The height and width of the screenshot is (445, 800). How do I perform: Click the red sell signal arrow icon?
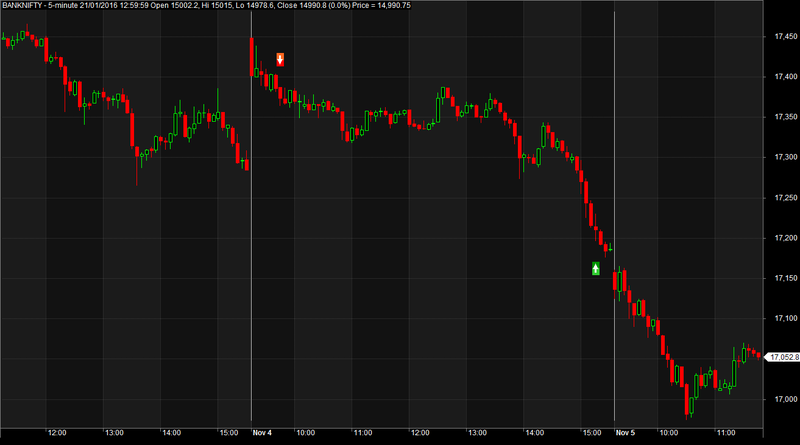(x=280, y=59)
